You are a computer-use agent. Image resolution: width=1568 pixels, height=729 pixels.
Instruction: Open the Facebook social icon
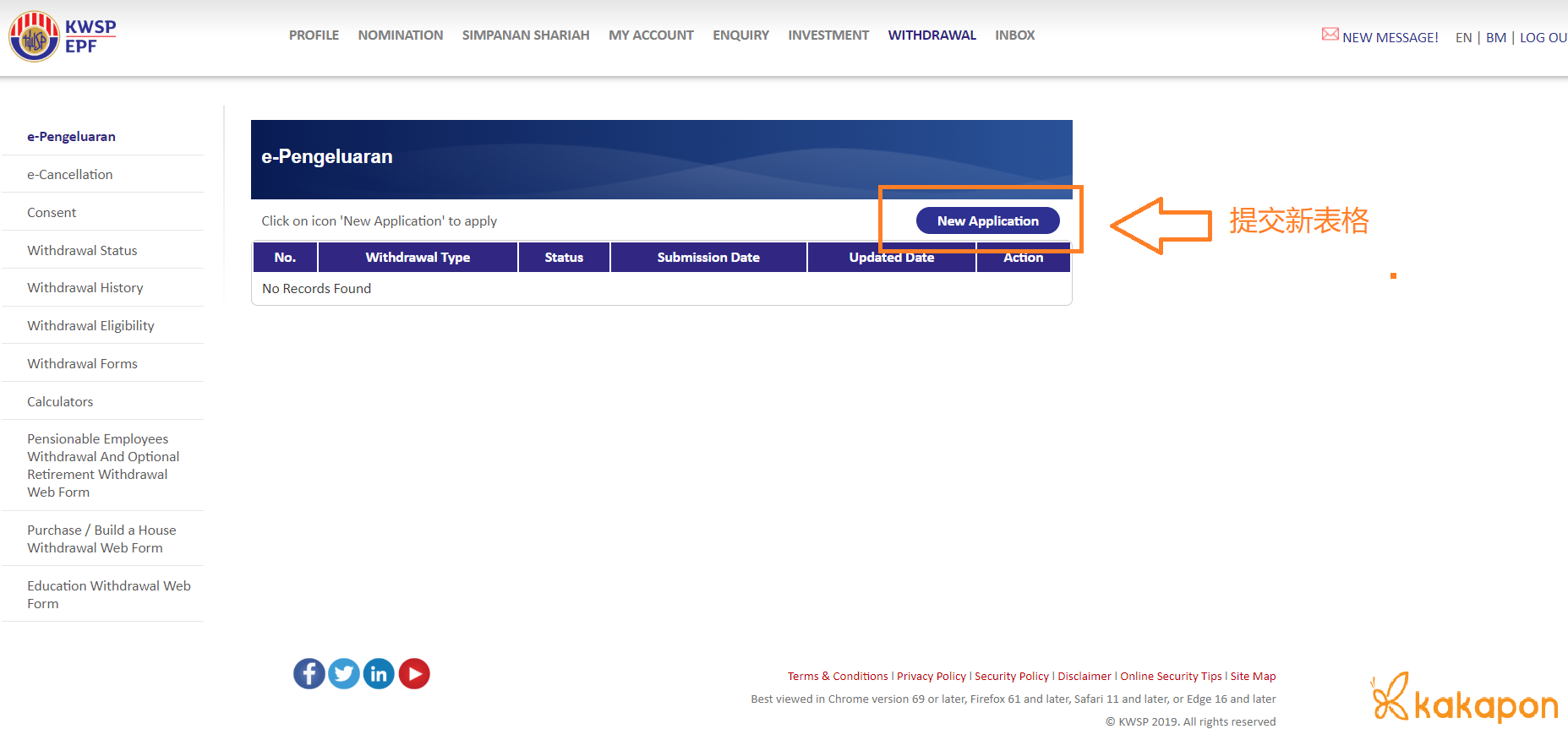pos(309,673)
